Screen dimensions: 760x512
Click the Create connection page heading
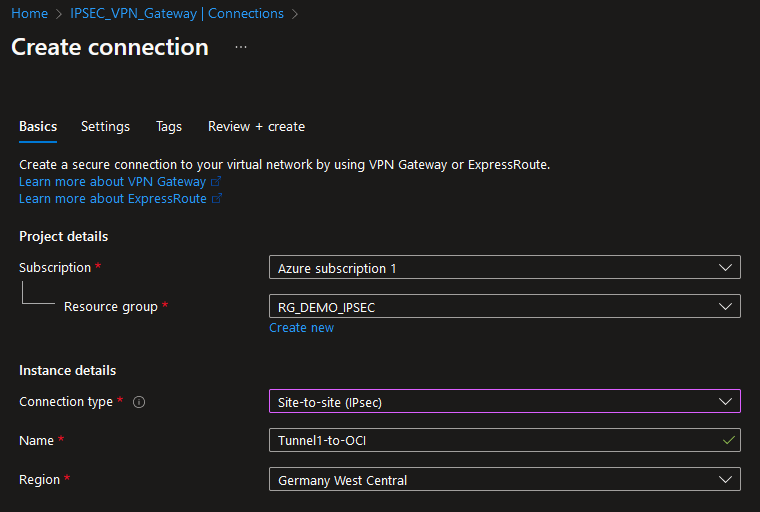pyautogui.click(x=110, y=47)
